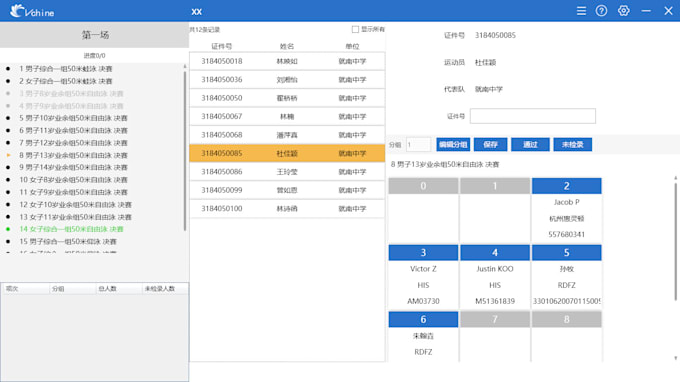The width and height of the screenshot is (680, 382).
Task: Select lane 0 header
Action: (x=423, y=186)
